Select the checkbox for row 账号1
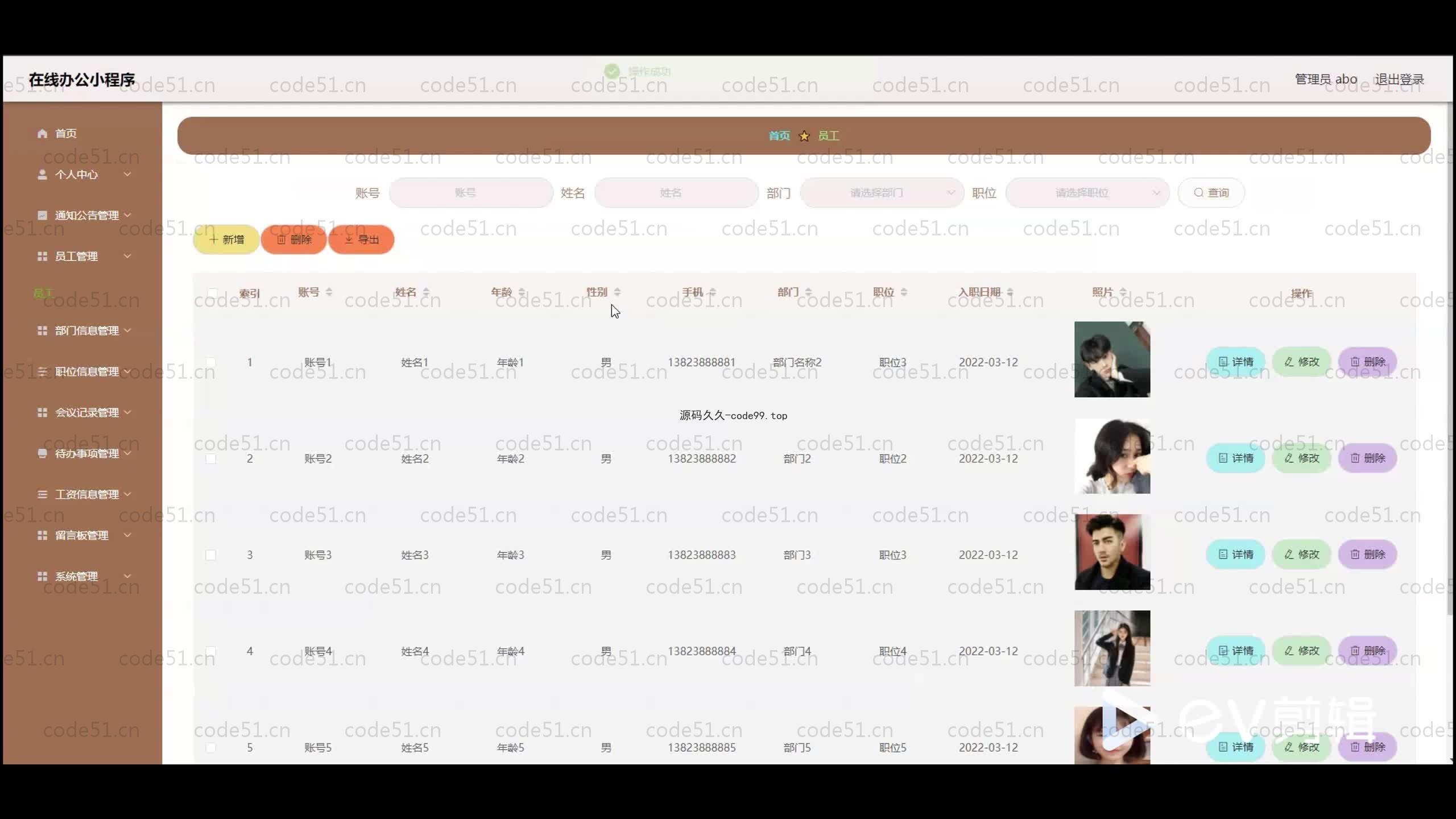Screen dimensions: 1456x819 click(x=210, y=362)
